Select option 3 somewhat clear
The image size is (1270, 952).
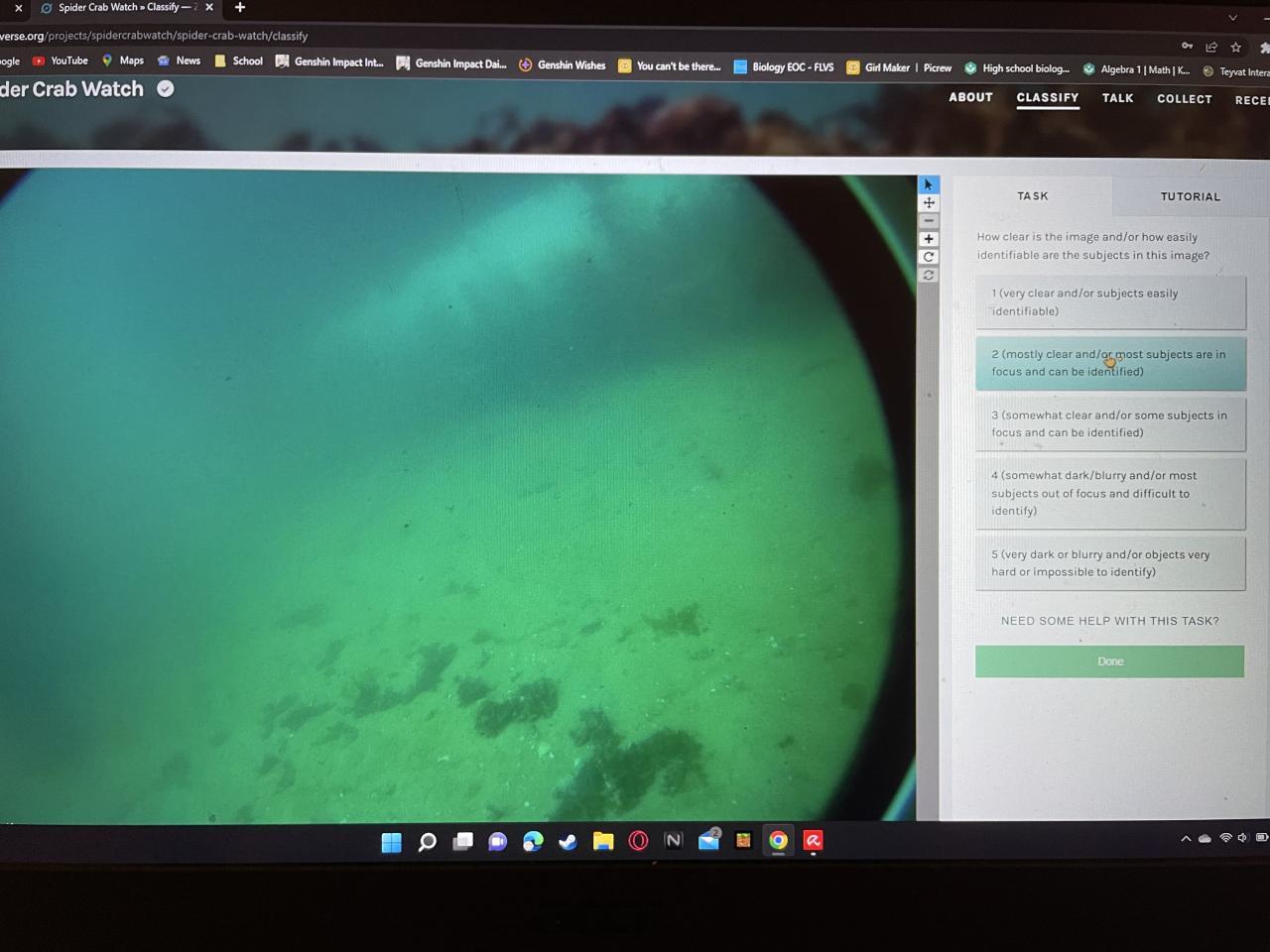1110,423
